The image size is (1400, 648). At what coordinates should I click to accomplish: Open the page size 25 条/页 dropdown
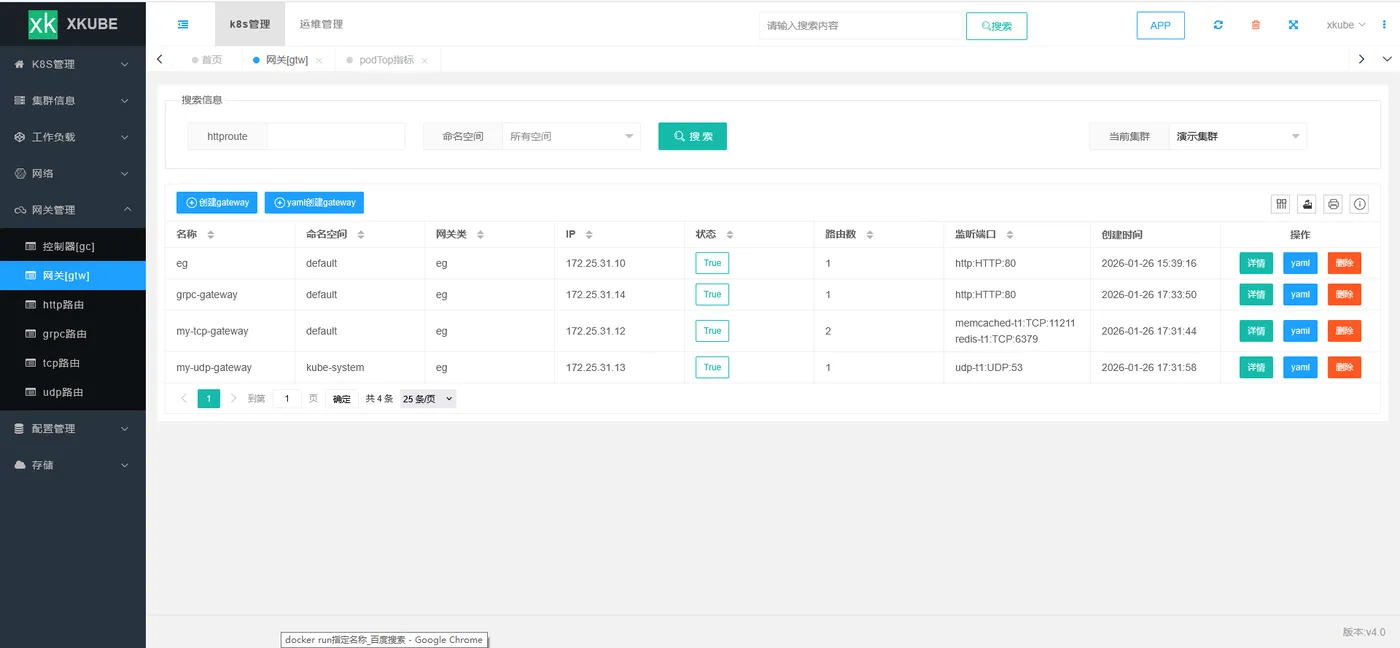click(x=428, y=398)
